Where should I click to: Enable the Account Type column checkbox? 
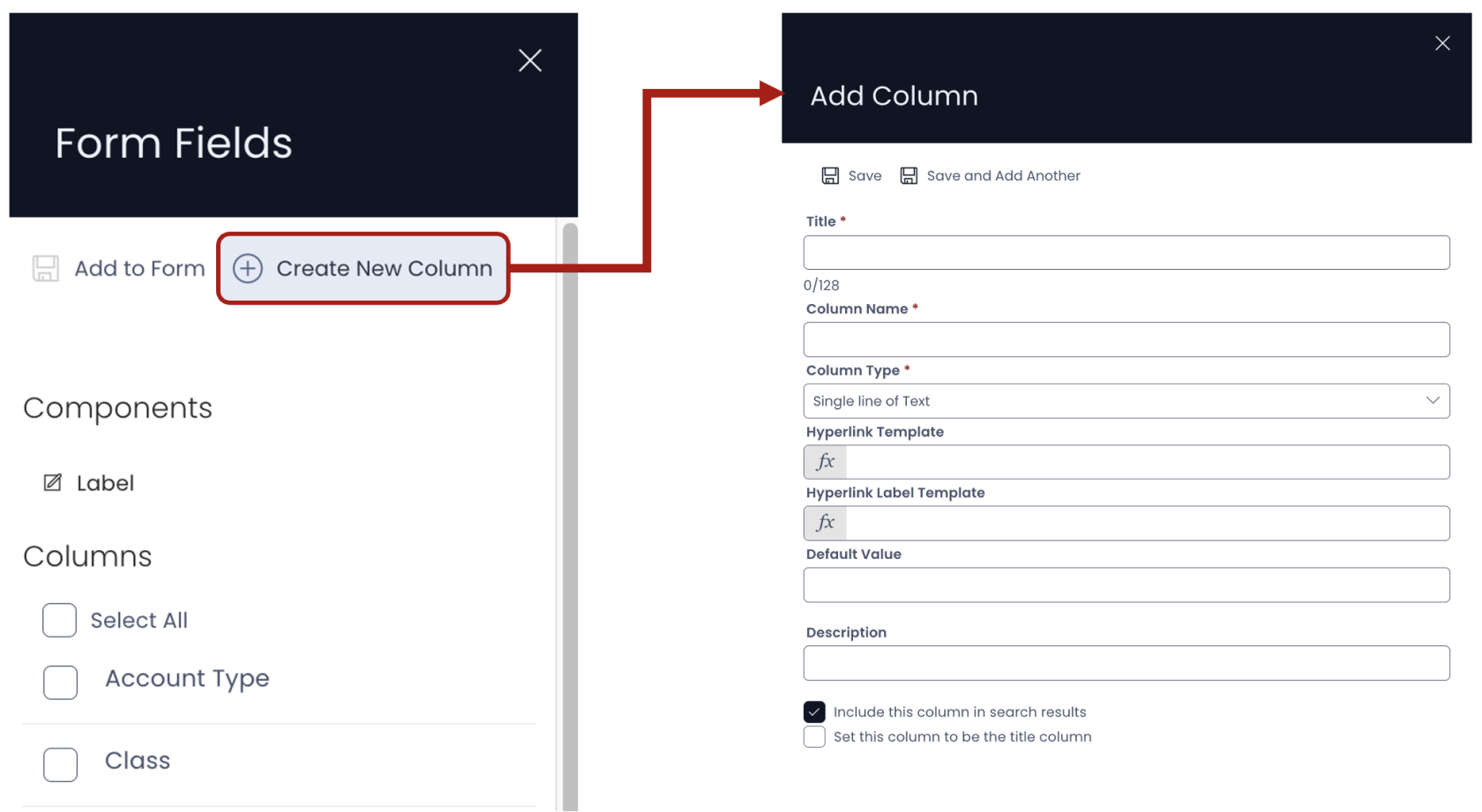59,682
